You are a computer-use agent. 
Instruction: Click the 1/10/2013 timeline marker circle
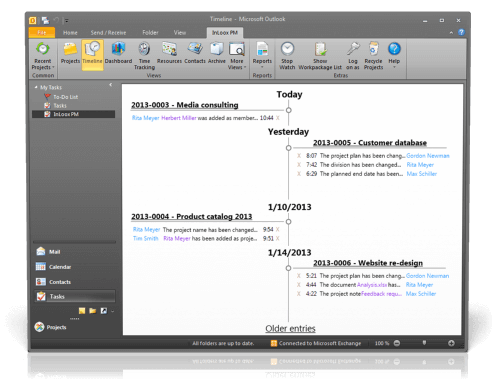[289, 221]
